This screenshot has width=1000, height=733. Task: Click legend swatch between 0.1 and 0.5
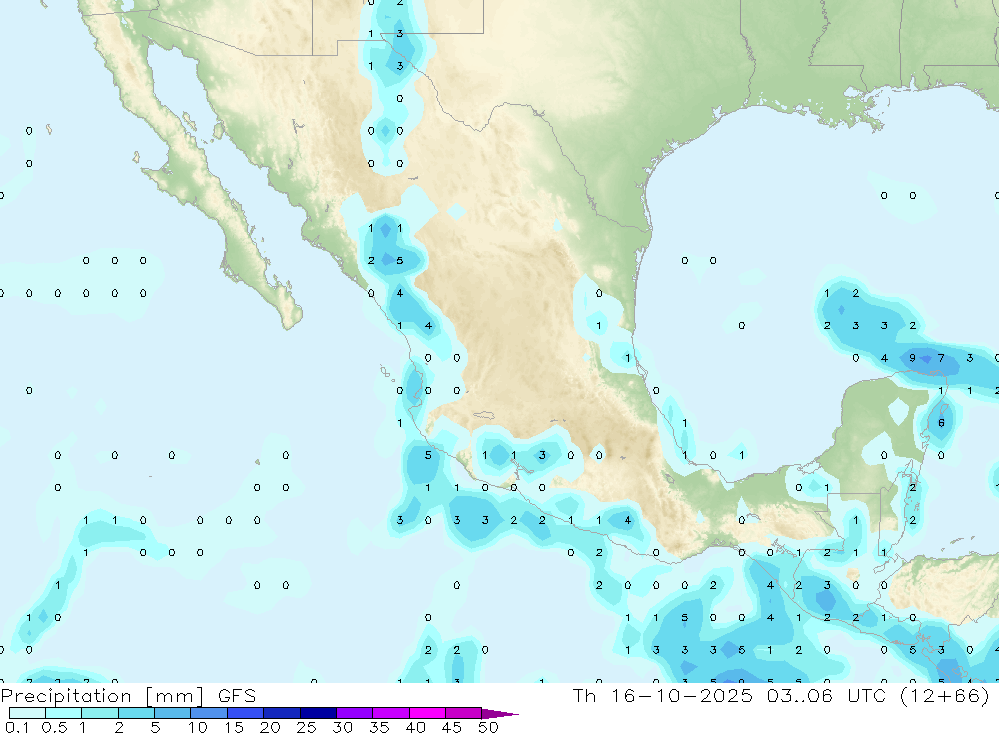pos(27,713)
